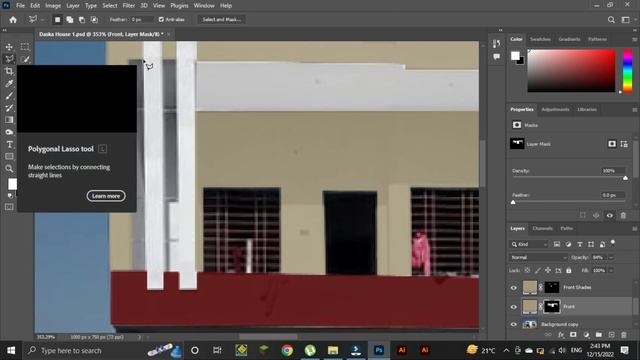Click the Home icon in options bar
Screen dimensions: 640x360
(13, 20)
